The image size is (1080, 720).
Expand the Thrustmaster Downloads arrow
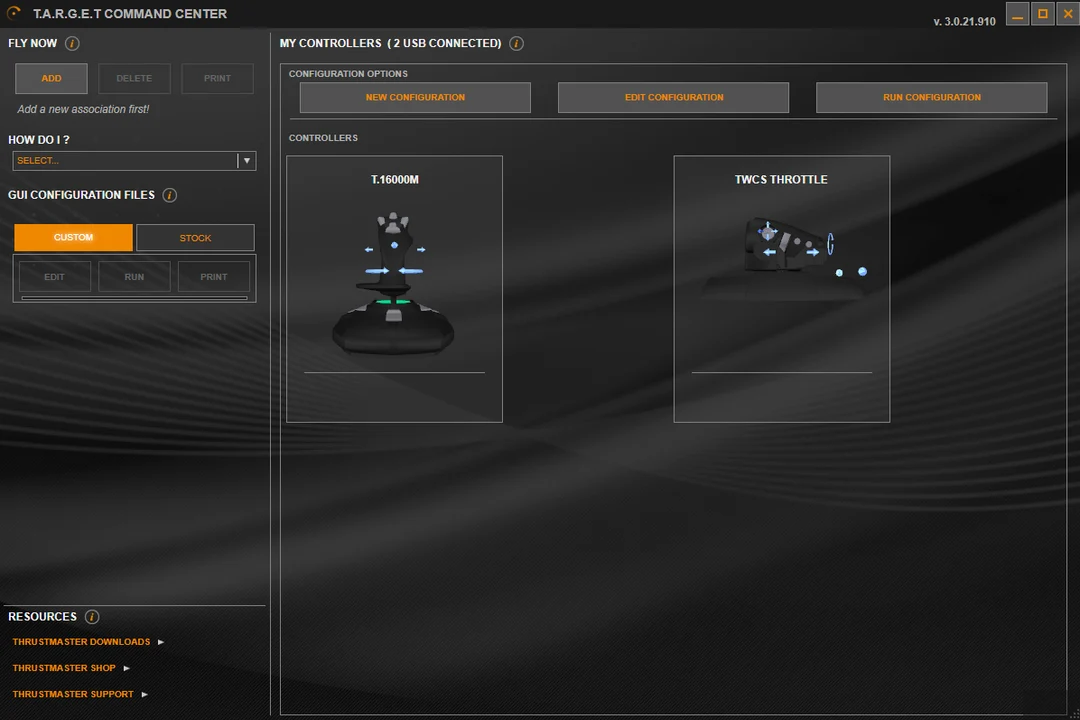click(161, 642)
